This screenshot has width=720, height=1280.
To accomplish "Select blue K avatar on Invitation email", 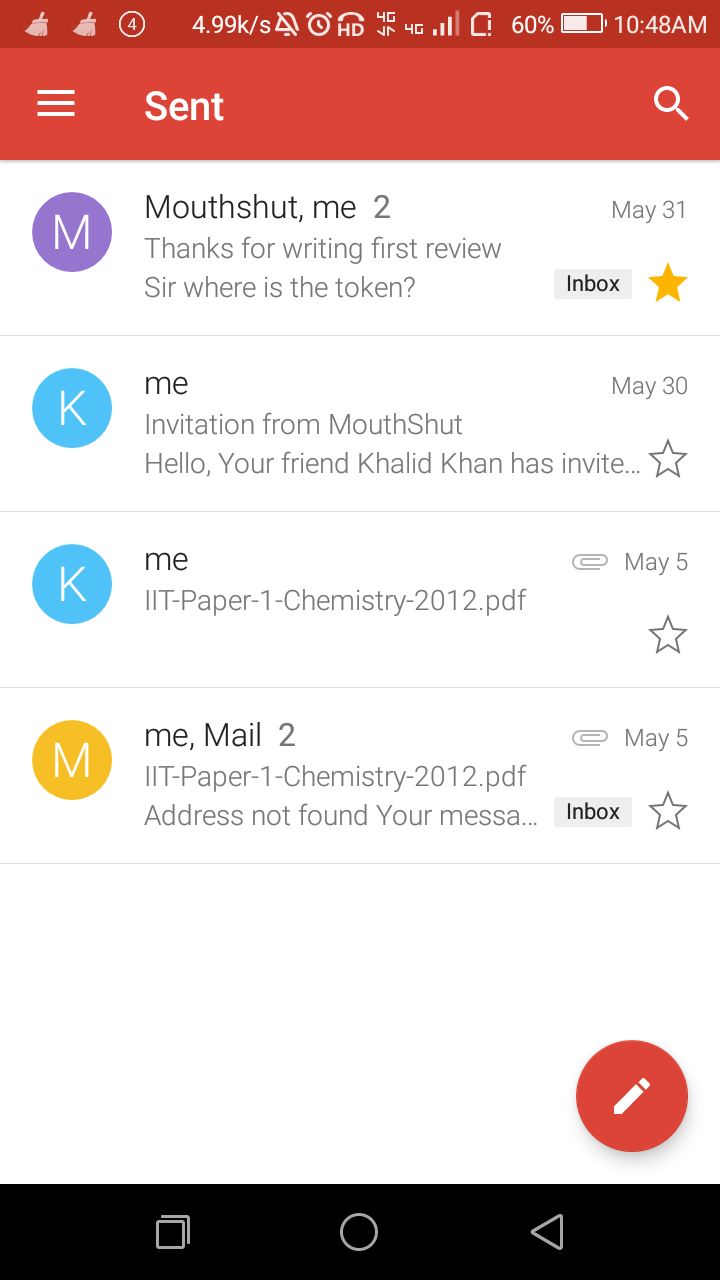I will 72,408.
